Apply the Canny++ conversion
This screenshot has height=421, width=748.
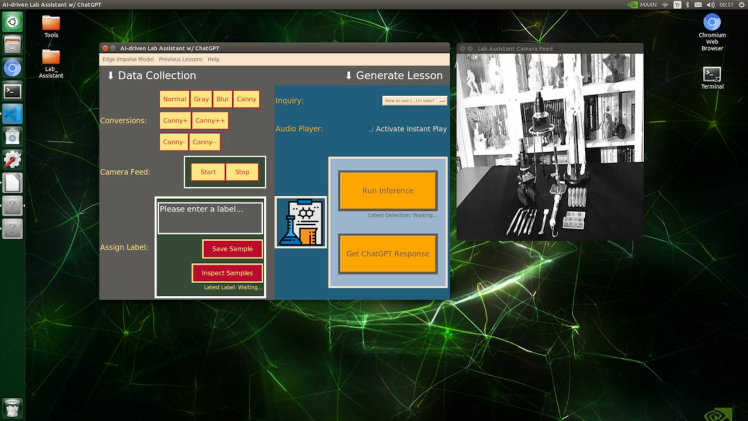(x=210, y=121)
